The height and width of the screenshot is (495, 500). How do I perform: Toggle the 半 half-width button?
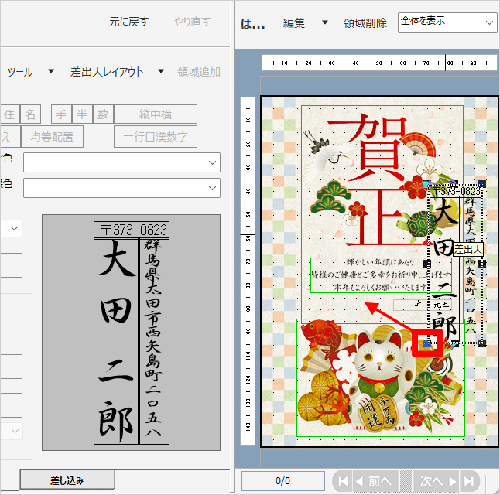(x=82, y=114)
